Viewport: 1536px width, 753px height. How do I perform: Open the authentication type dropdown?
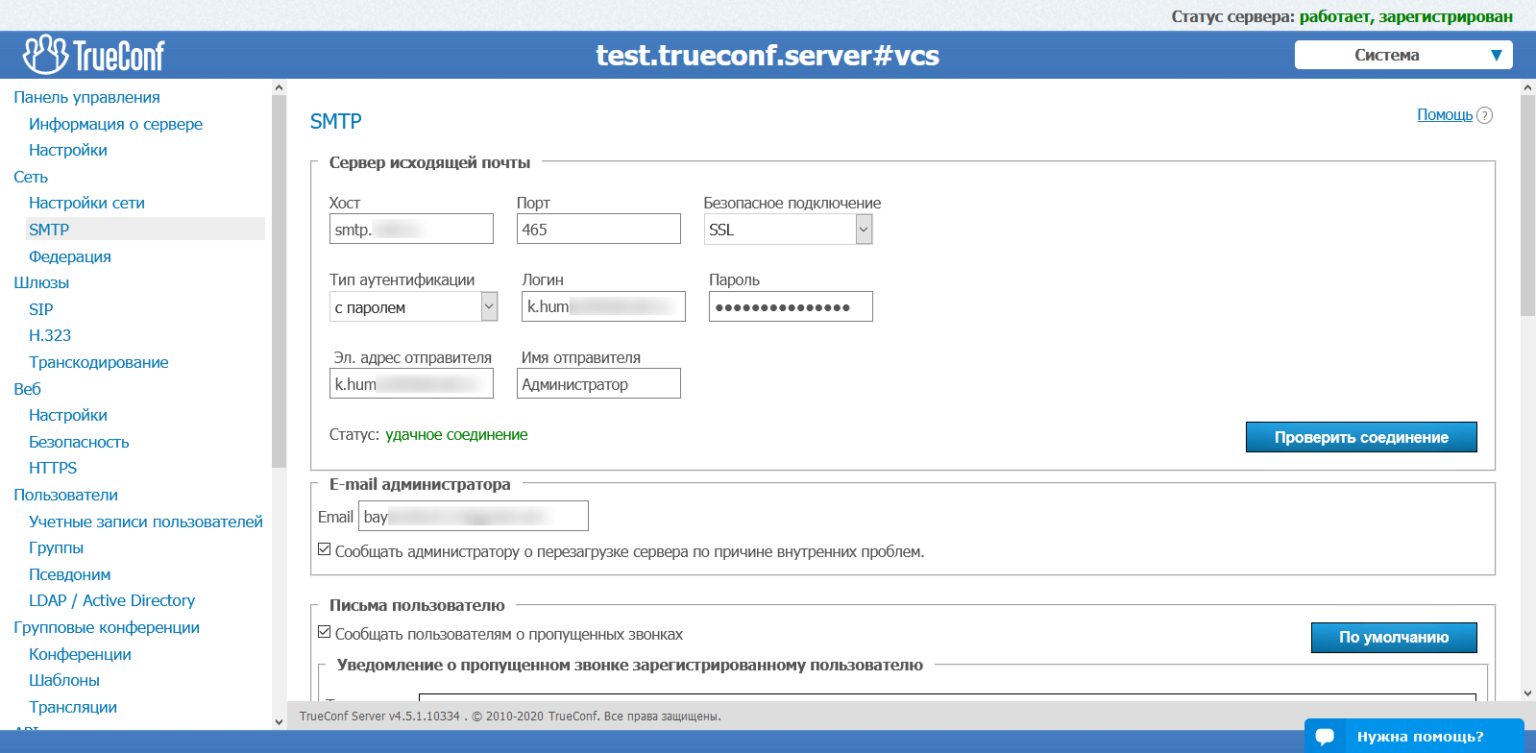pos(414,307)
